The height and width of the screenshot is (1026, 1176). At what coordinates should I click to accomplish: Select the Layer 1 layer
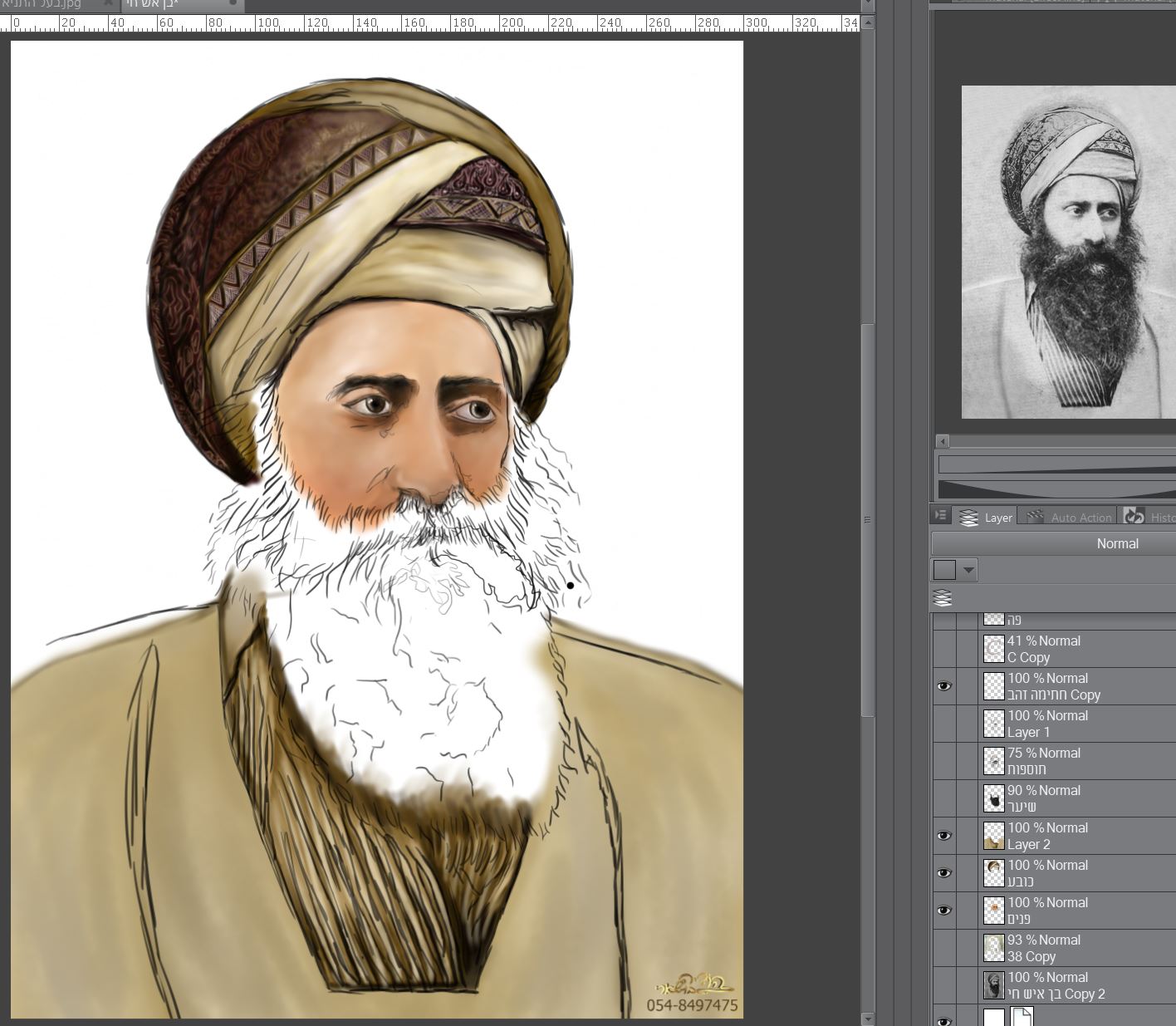coord(1080,724)
